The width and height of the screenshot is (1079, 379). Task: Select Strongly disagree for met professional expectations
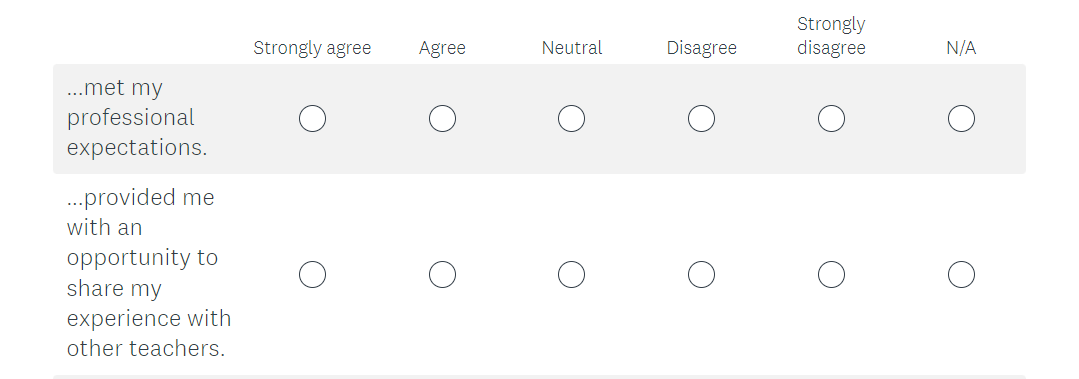[x=831, y=118]
